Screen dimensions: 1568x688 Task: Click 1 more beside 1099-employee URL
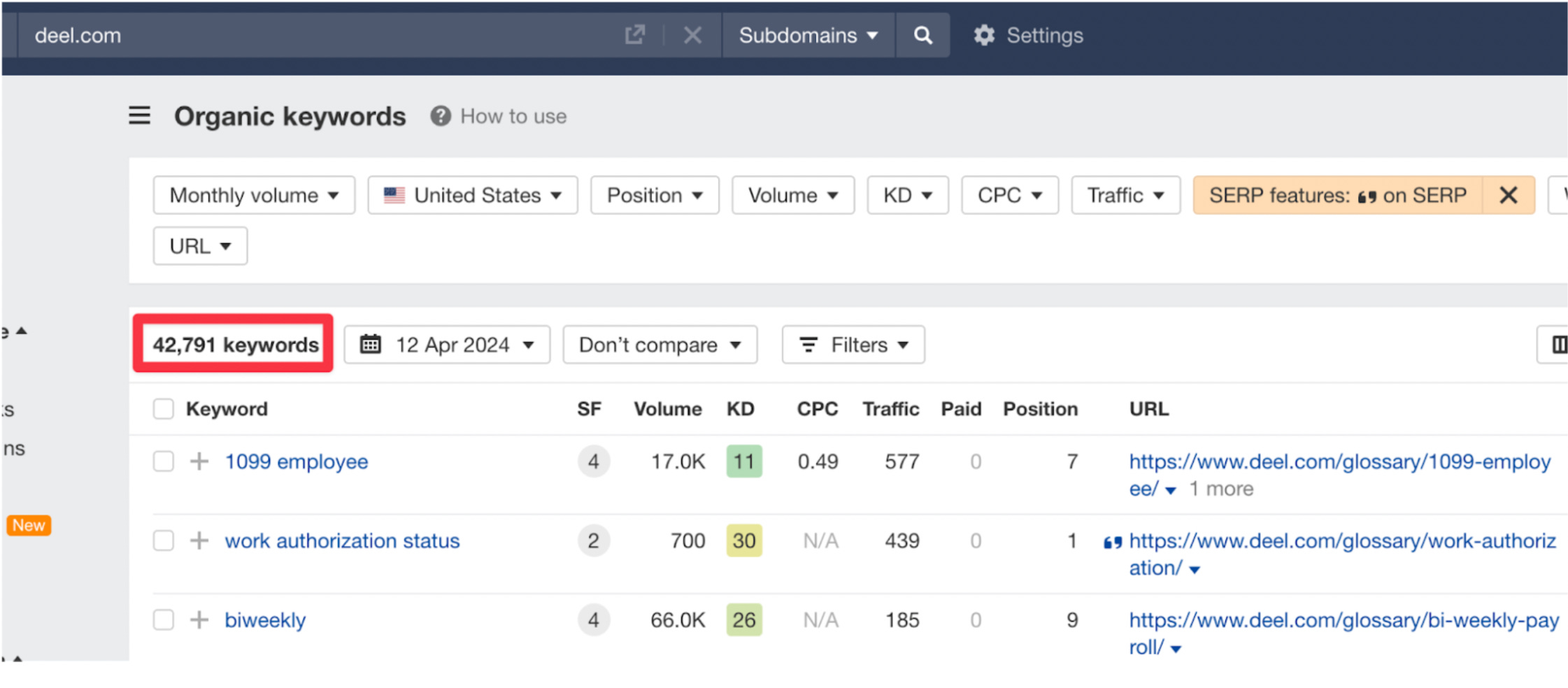1221,489
